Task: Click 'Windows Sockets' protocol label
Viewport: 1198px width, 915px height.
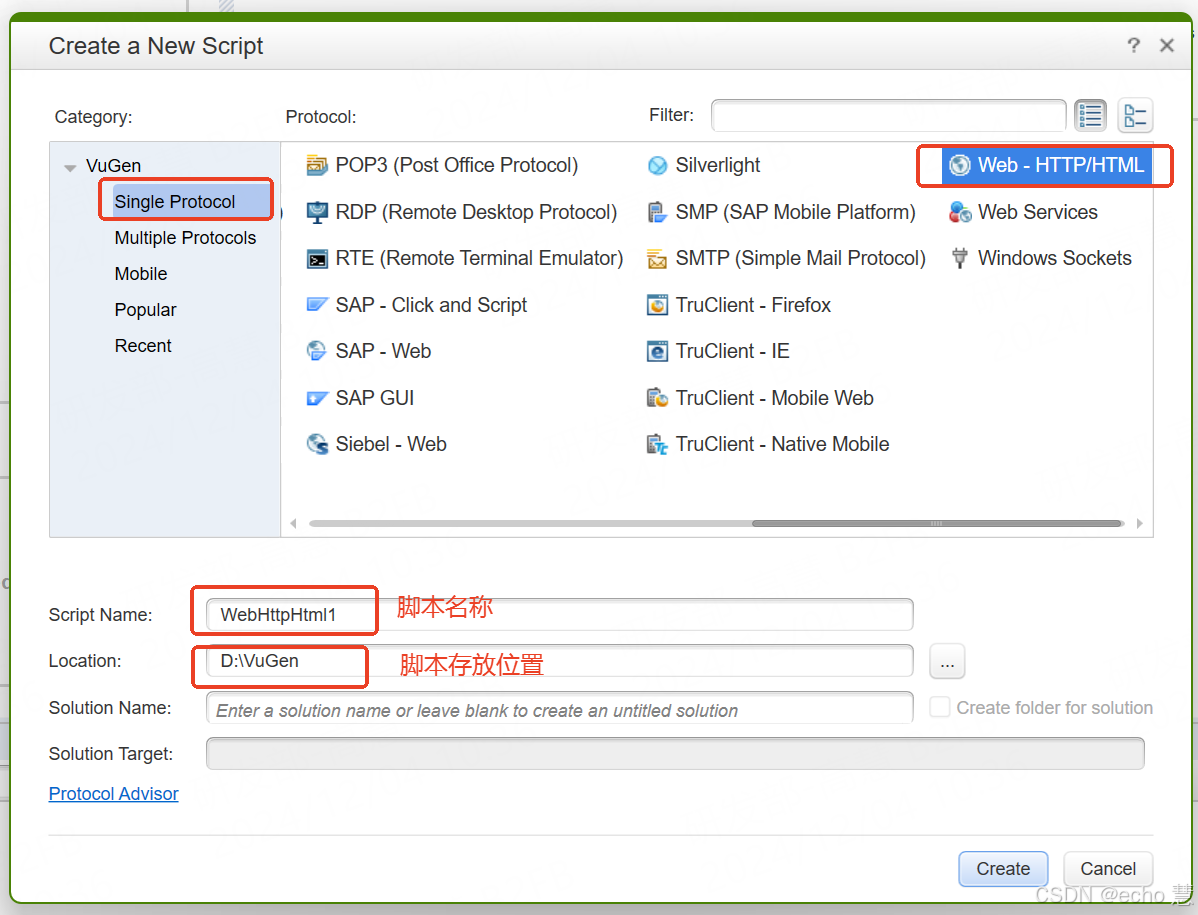Action: click(1054, 258)
